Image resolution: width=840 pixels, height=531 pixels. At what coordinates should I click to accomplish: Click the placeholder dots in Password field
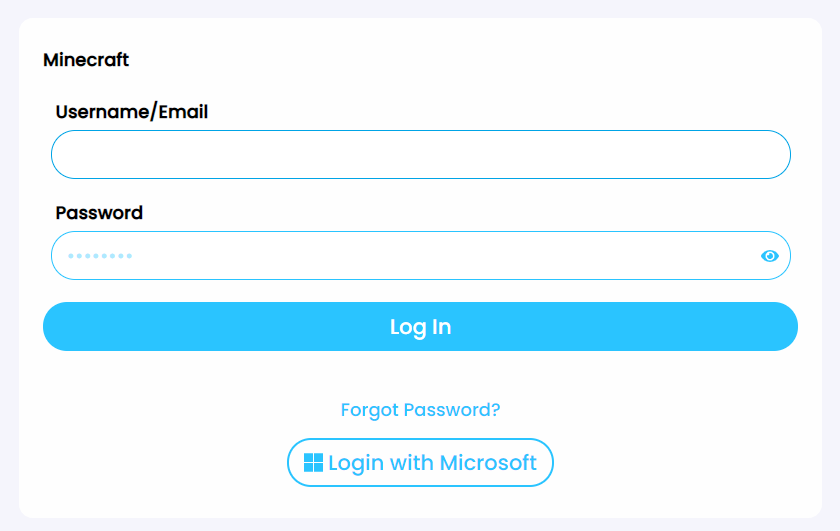[100, 256]
